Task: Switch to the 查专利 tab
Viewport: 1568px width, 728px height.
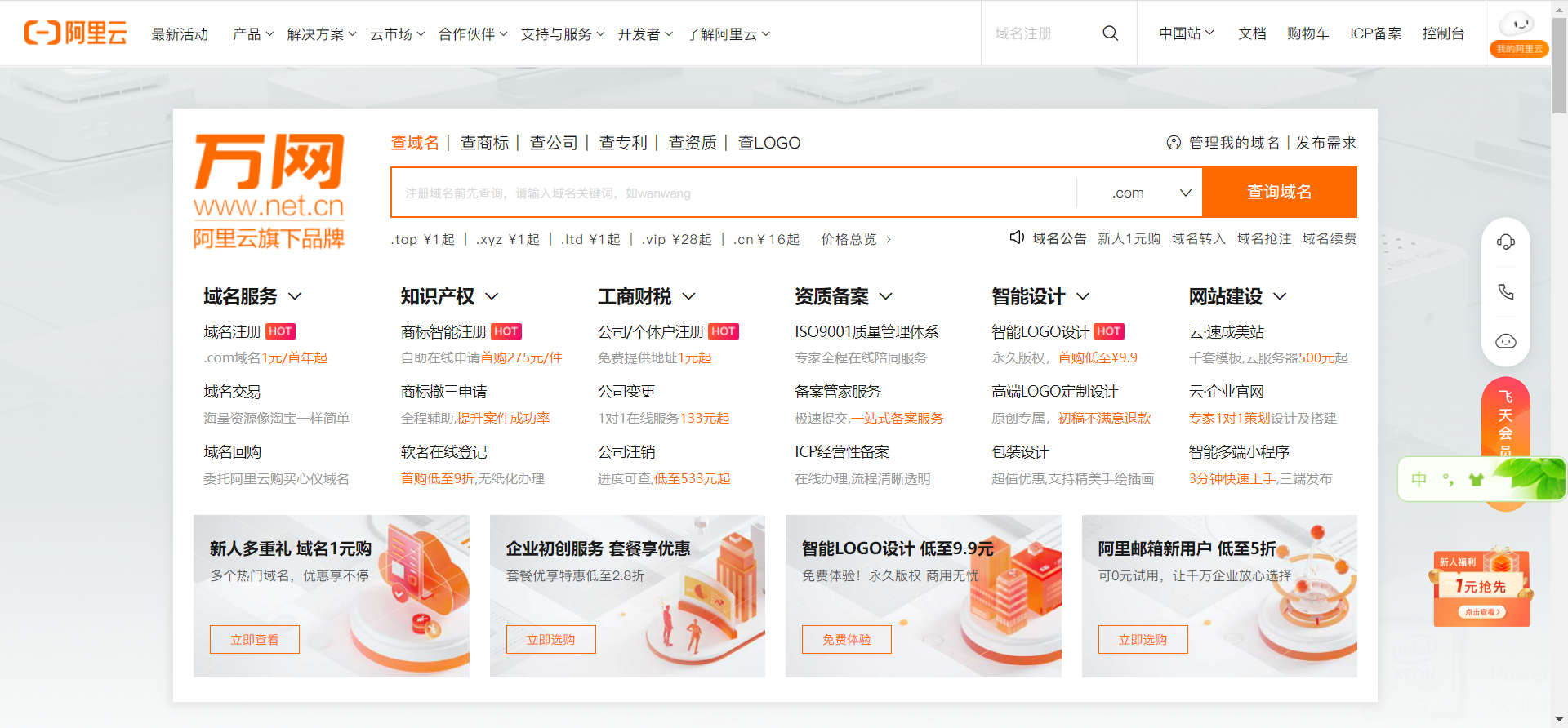Action: point(623,143)
